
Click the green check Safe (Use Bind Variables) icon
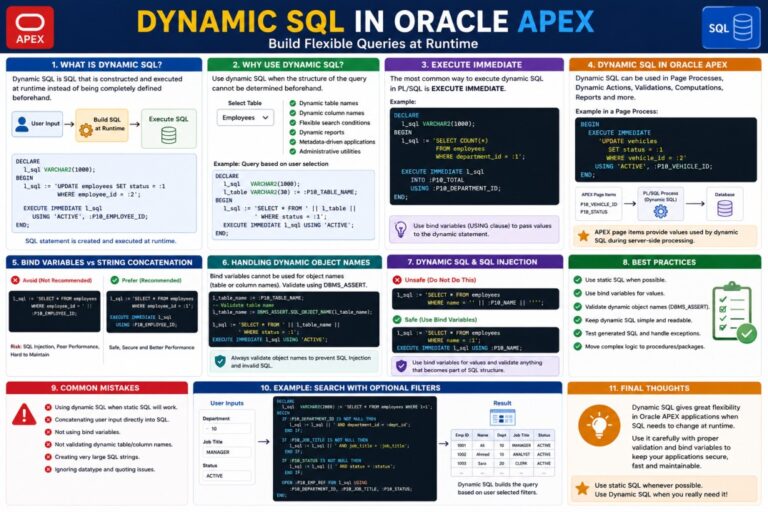point(397,319)
